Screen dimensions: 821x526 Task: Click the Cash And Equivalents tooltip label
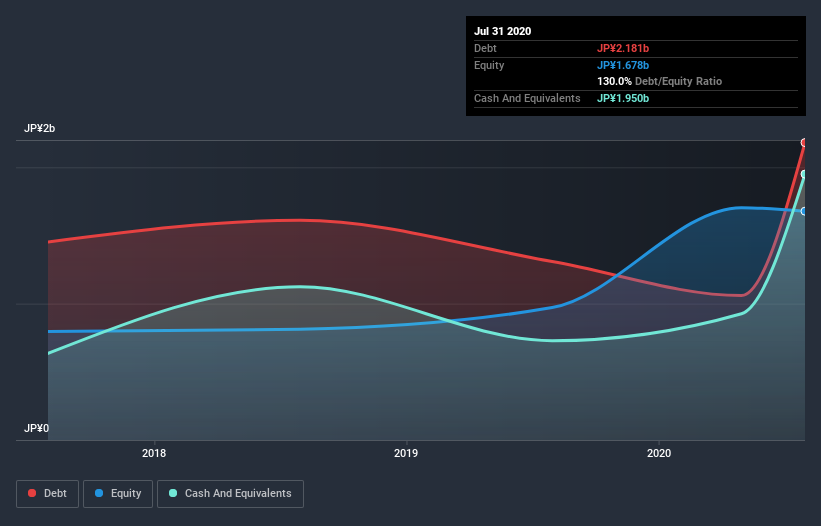pos(527,98)
